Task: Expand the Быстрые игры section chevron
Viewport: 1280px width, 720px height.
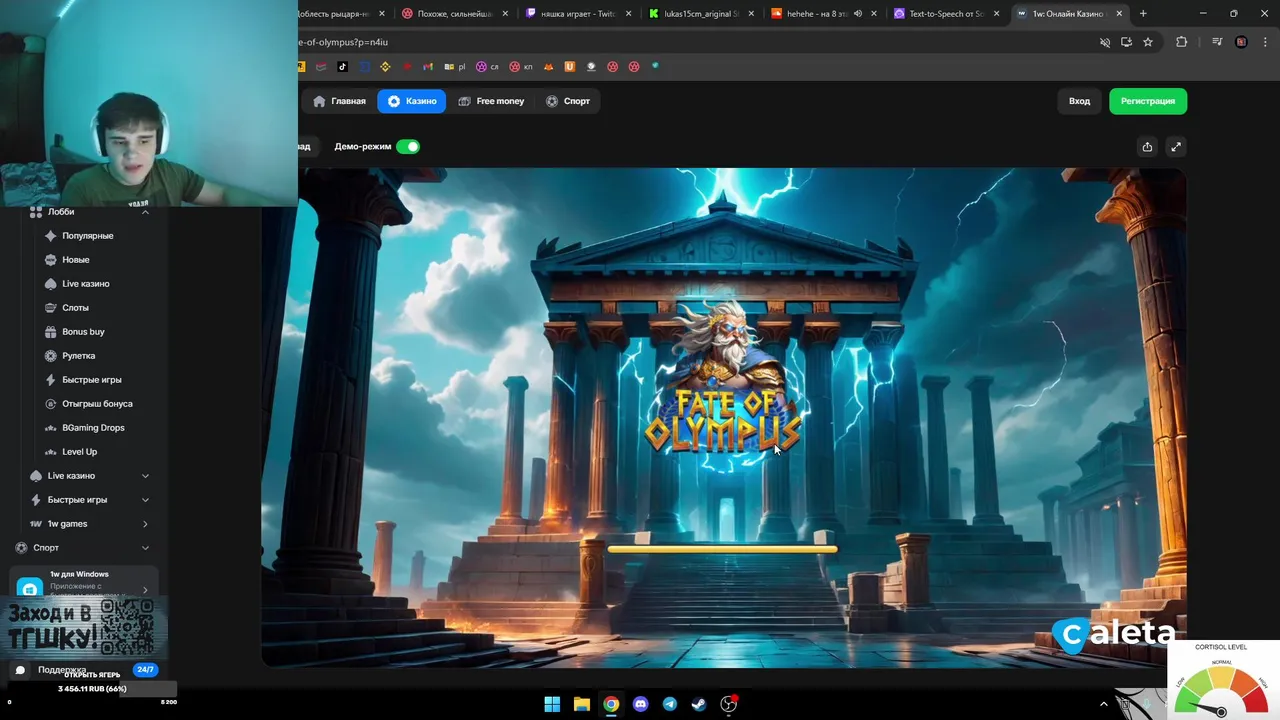Action: 145,500
